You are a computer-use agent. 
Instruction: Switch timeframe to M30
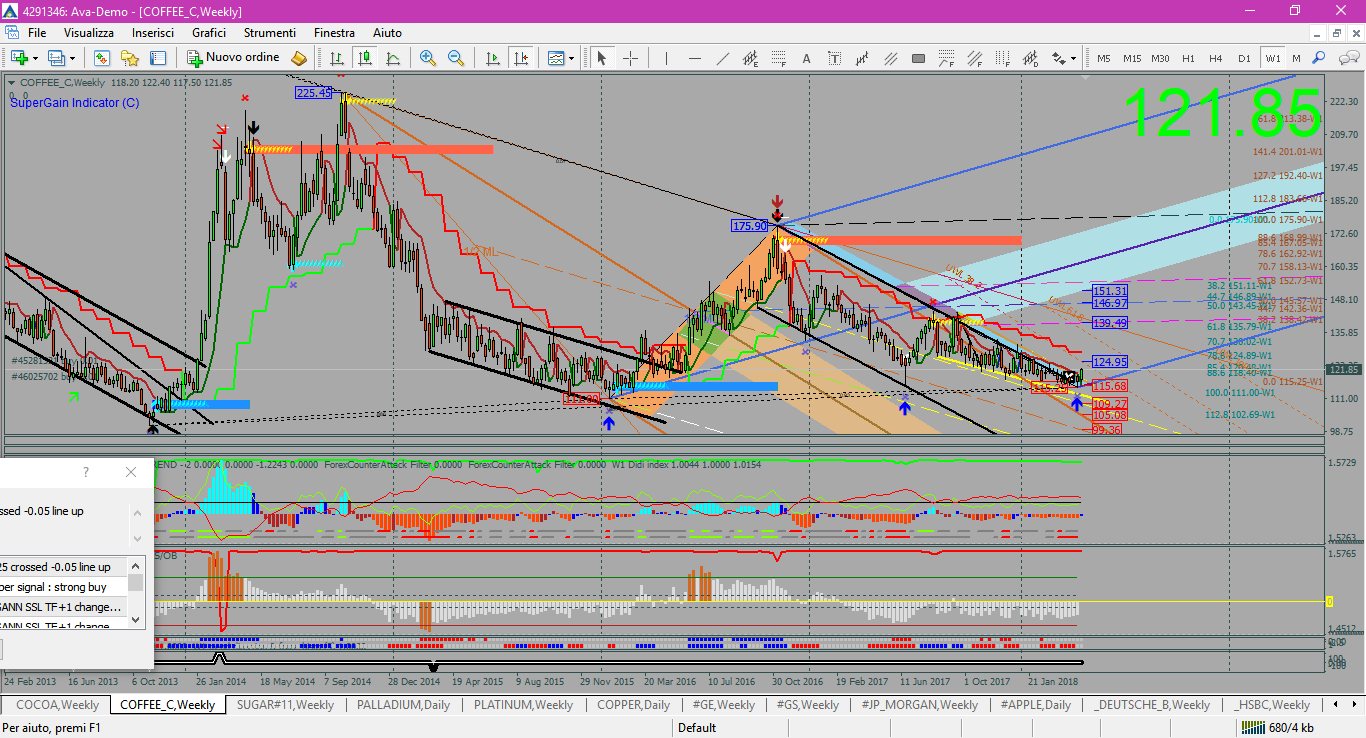pos(1160,58)
